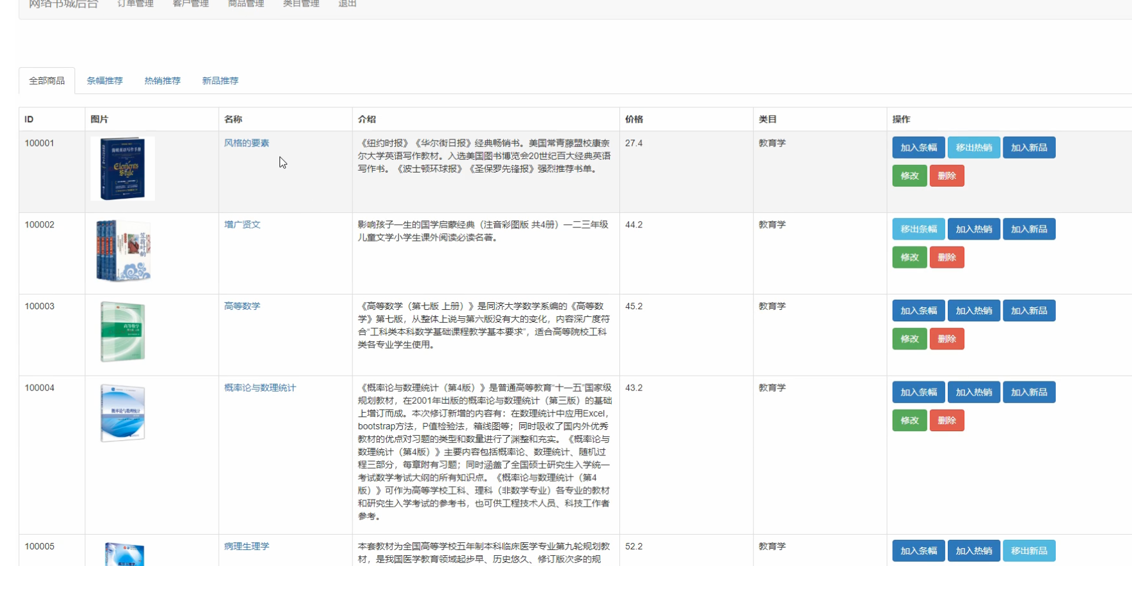Click 退出 to log out
The image size is (1132, 589).
[348, 3]
